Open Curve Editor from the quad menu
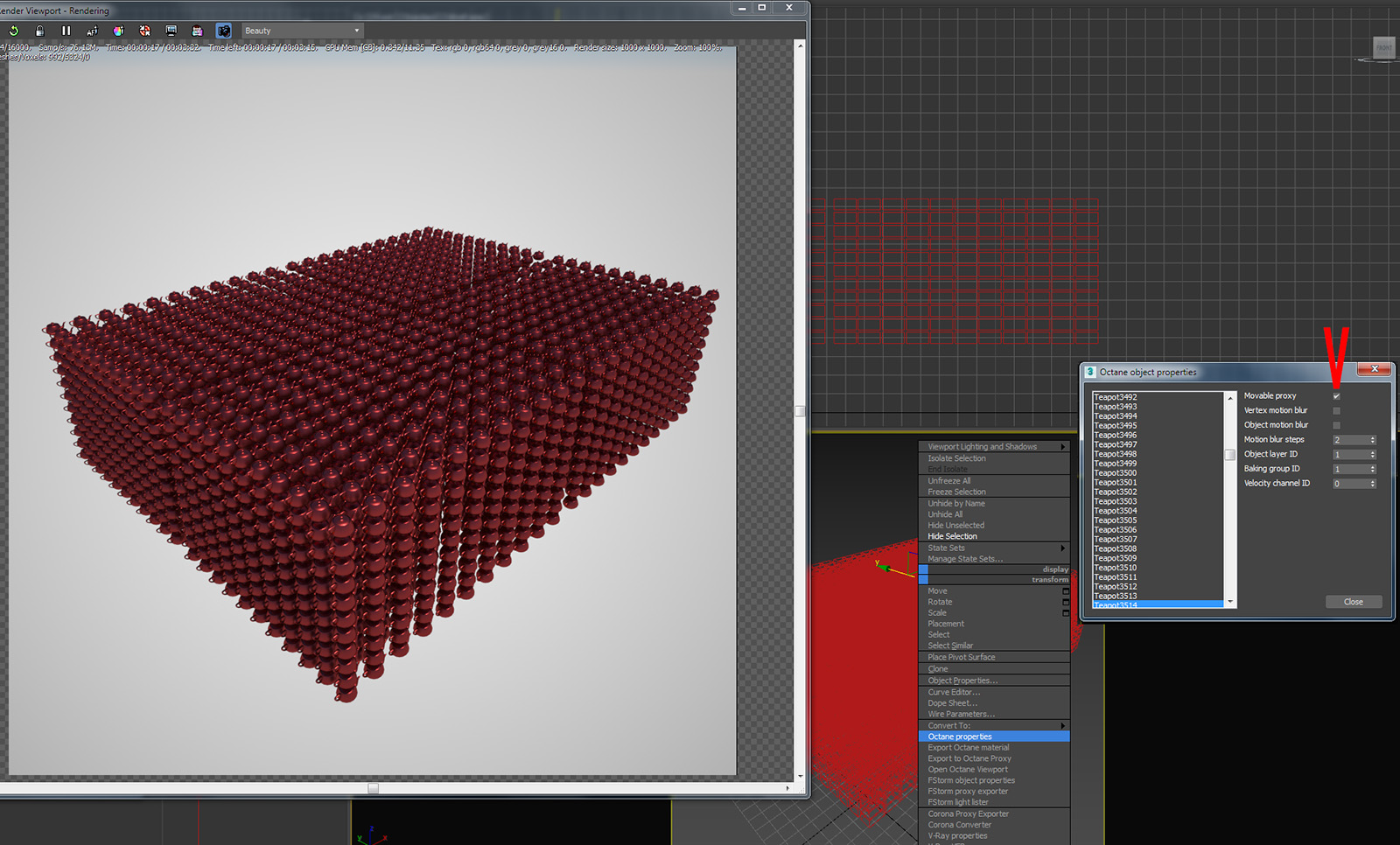Screen dimensions: 1400x845 [x=994, y=692]
